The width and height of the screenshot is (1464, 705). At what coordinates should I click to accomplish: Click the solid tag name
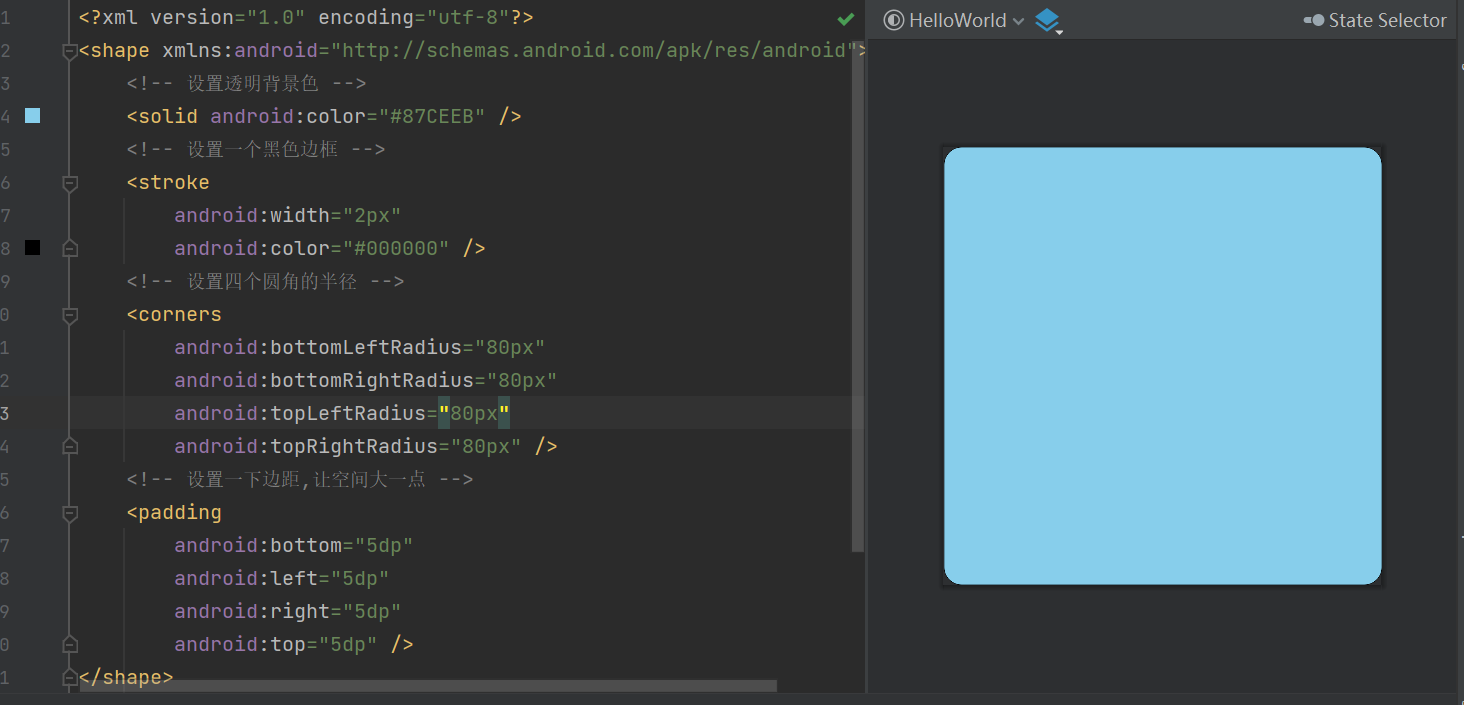(x=168, y=116)
